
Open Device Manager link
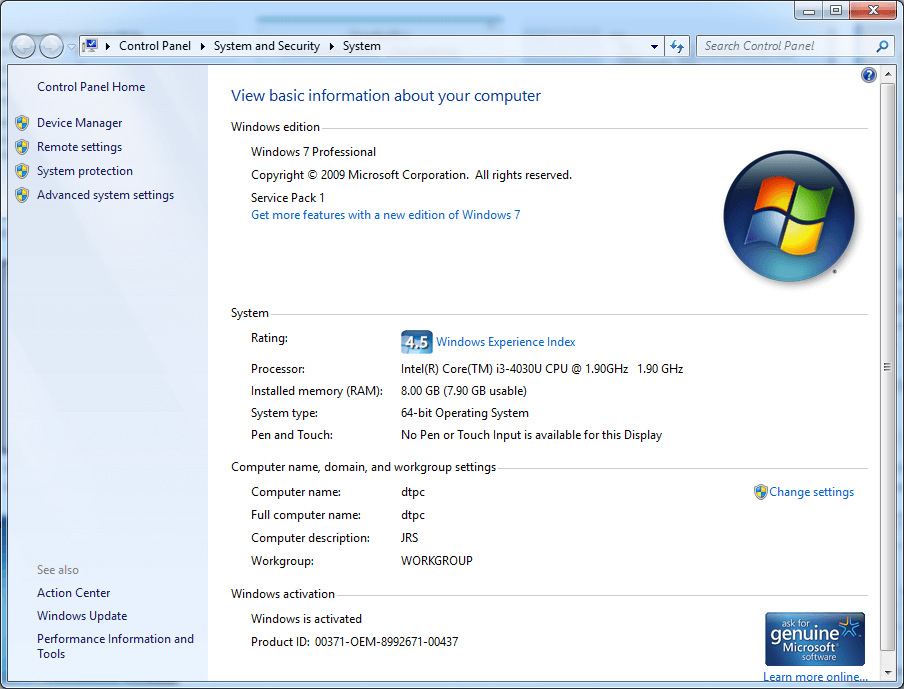pyautogui.click(x=80, y=123)
